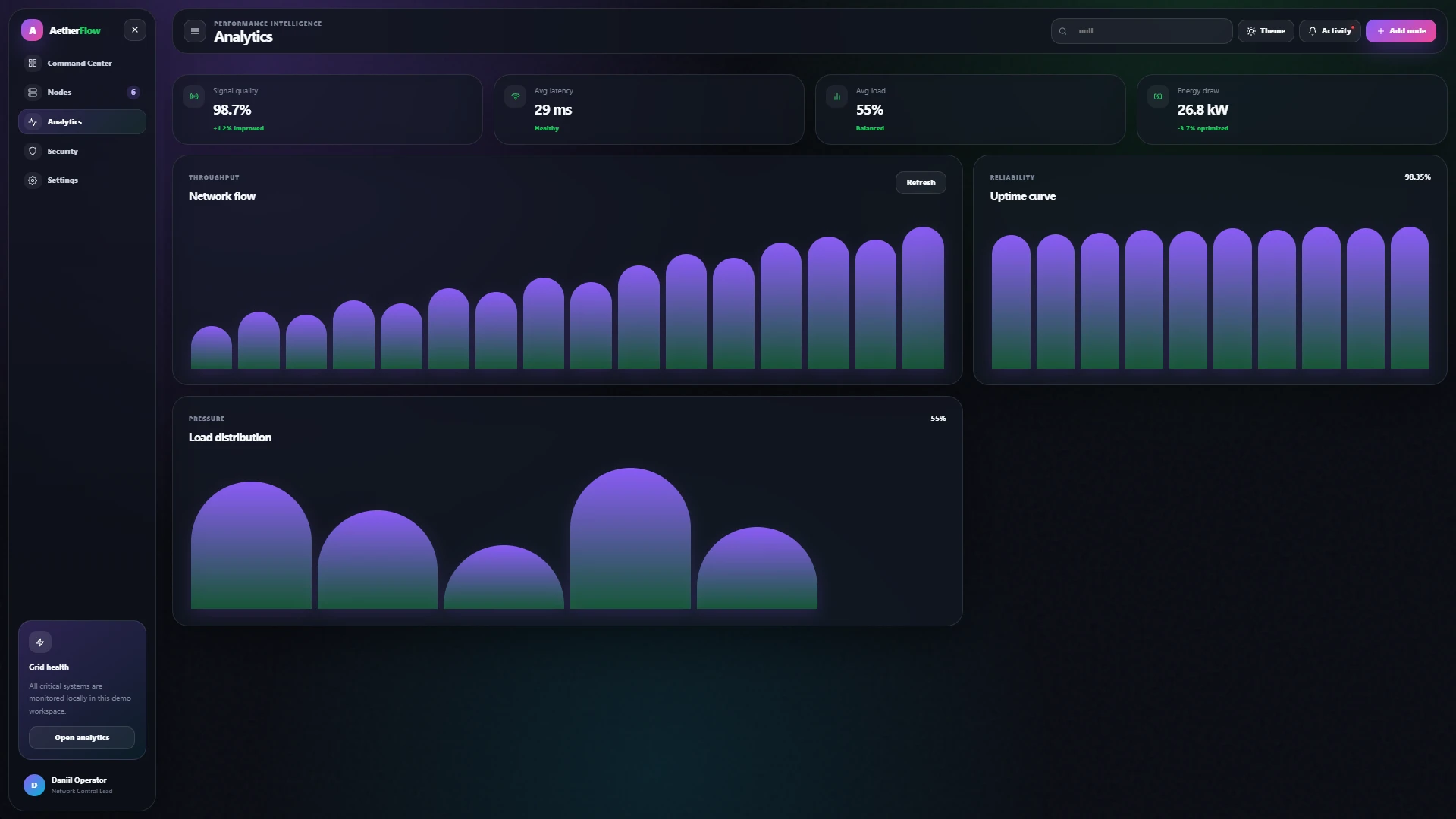Click the Analytics pulse icon
The width and height of the screenshot is (1456, 819).
click(33, 121)
